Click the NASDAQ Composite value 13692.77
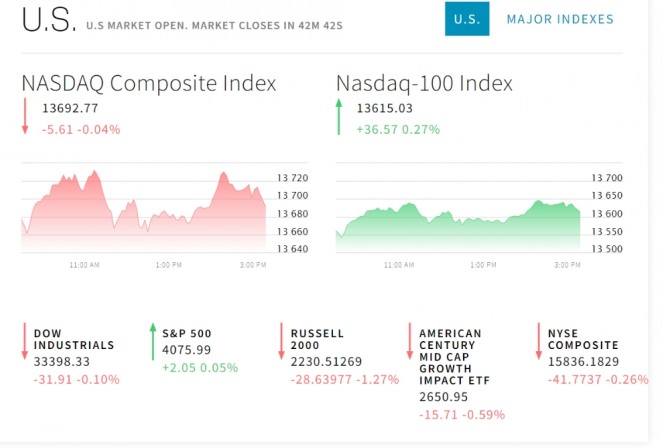This screenshot has width=670, height=448. coord(70,108)
